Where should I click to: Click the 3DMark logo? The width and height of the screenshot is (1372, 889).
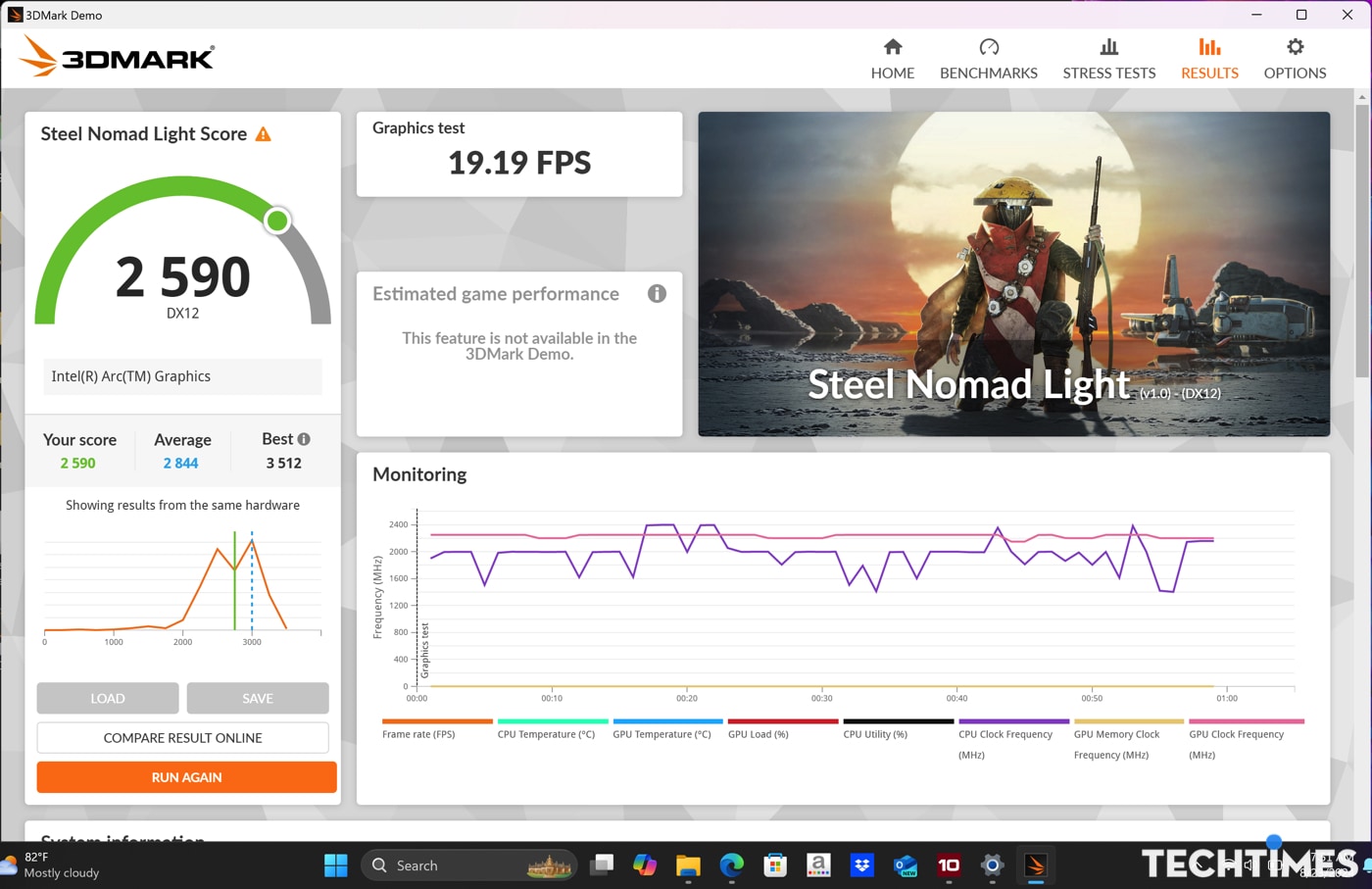point(117,56)
